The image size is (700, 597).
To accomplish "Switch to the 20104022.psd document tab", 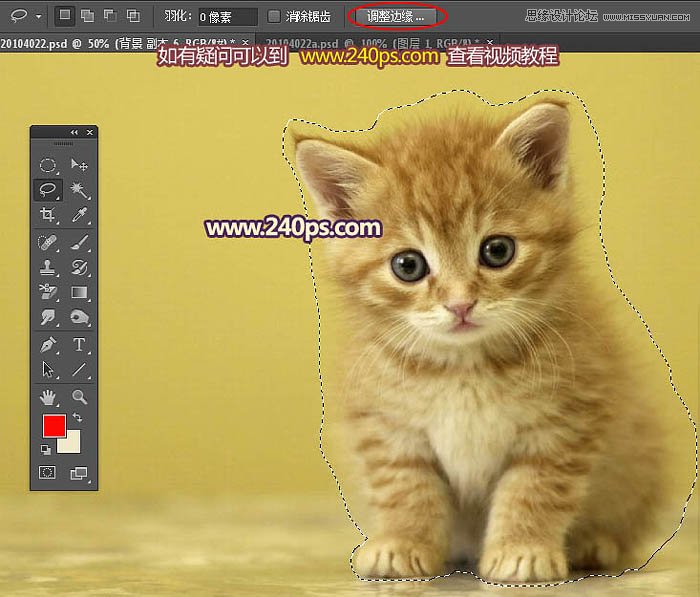I will point(118,43).
